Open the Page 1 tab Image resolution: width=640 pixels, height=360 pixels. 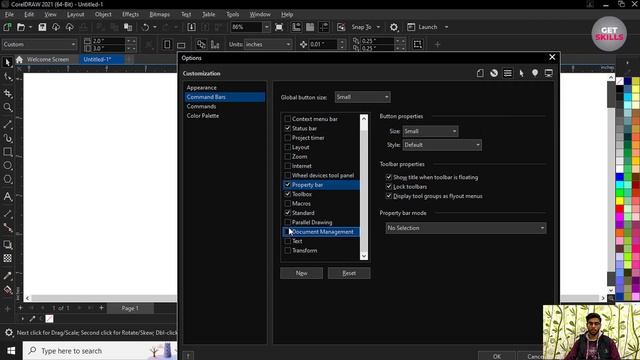pos(130,308)
